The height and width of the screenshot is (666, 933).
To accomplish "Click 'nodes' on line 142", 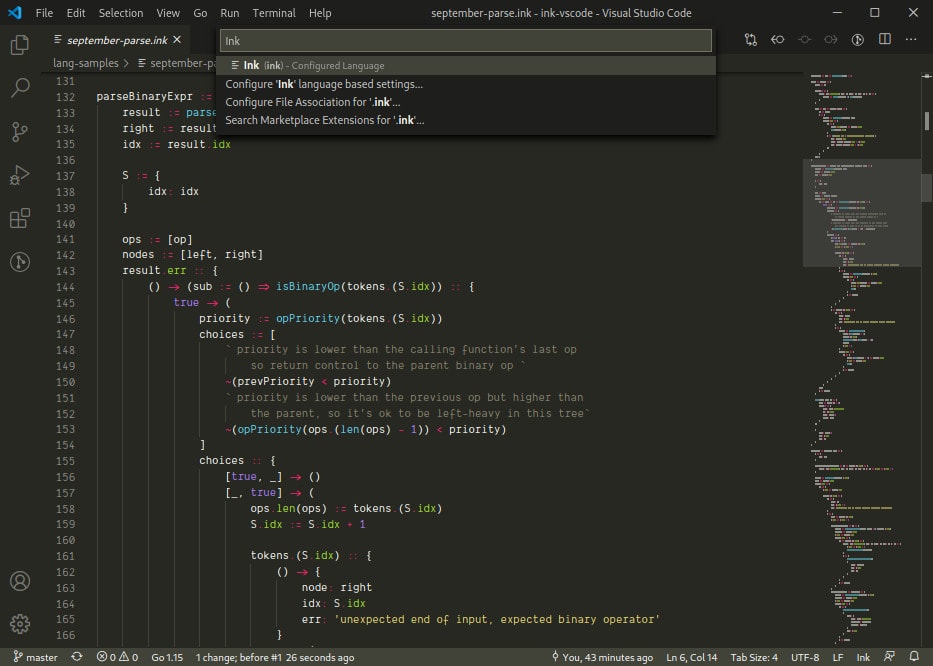I will point(138,254).
